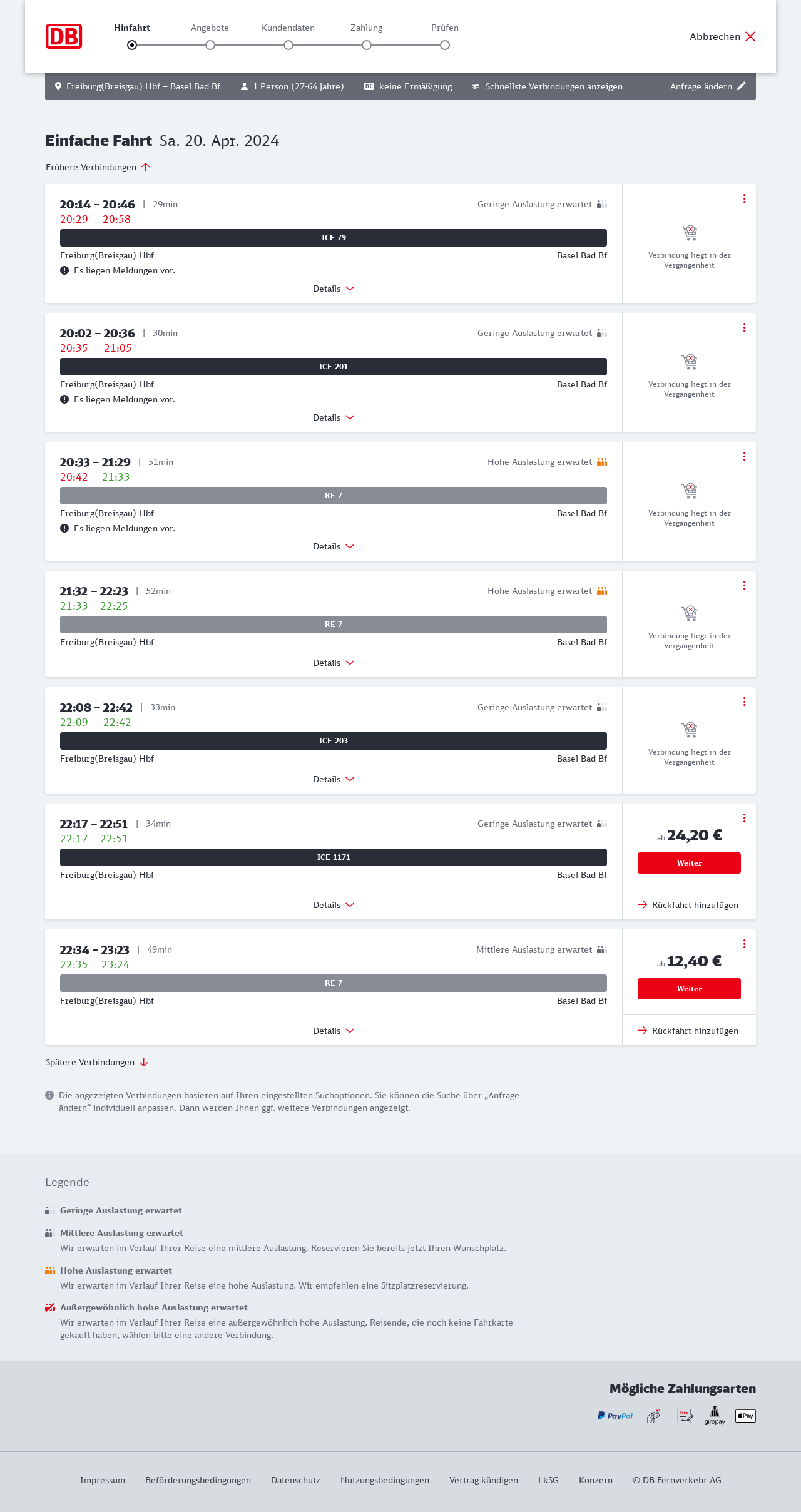Click the ICE 203 train bar

click(x=334, y=741)
